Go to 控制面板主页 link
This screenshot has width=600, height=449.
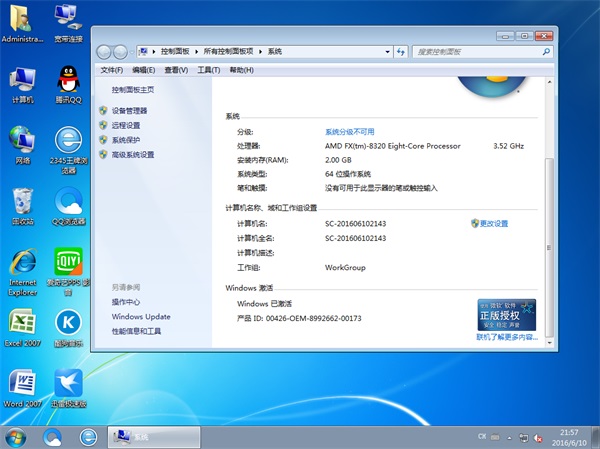[133, 90]
